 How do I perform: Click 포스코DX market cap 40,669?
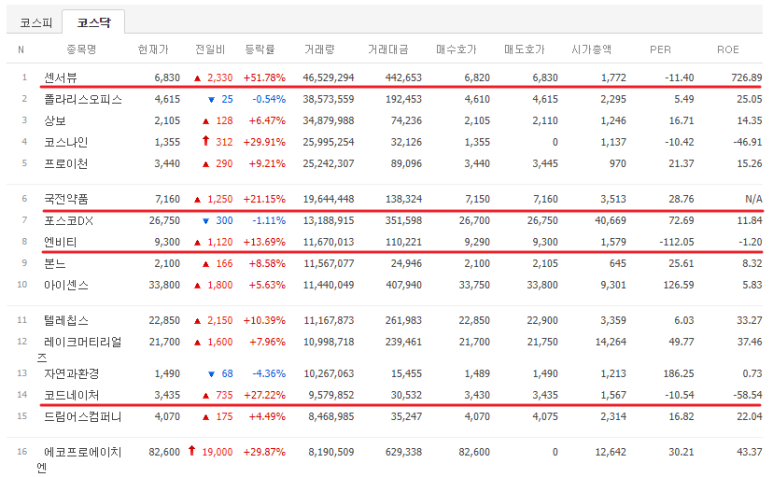(x=610, y=221)
